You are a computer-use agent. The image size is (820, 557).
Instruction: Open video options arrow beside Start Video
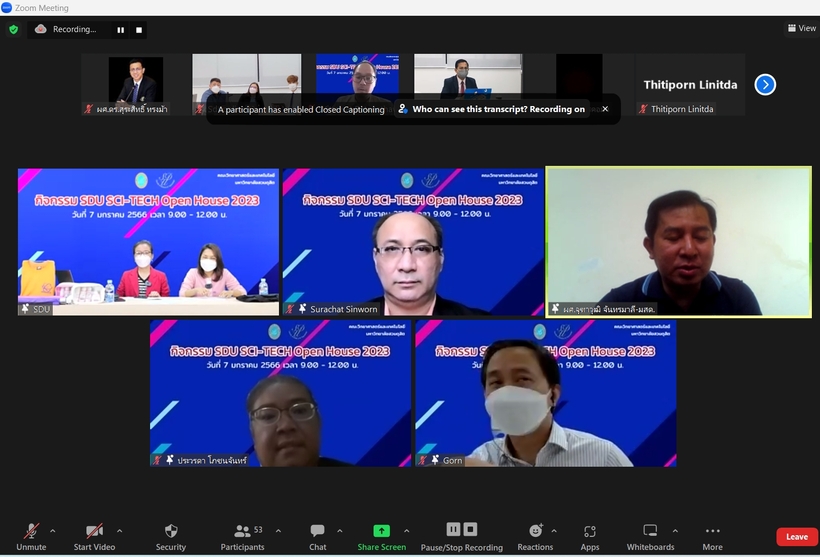tap(120, 531)
